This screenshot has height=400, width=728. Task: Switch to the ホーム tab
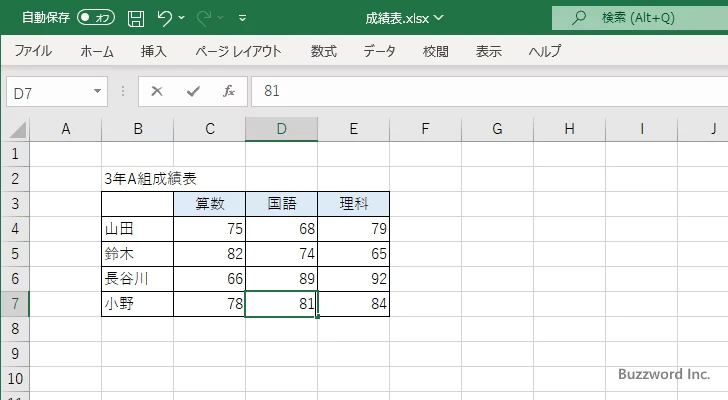(x=97, y=51)
